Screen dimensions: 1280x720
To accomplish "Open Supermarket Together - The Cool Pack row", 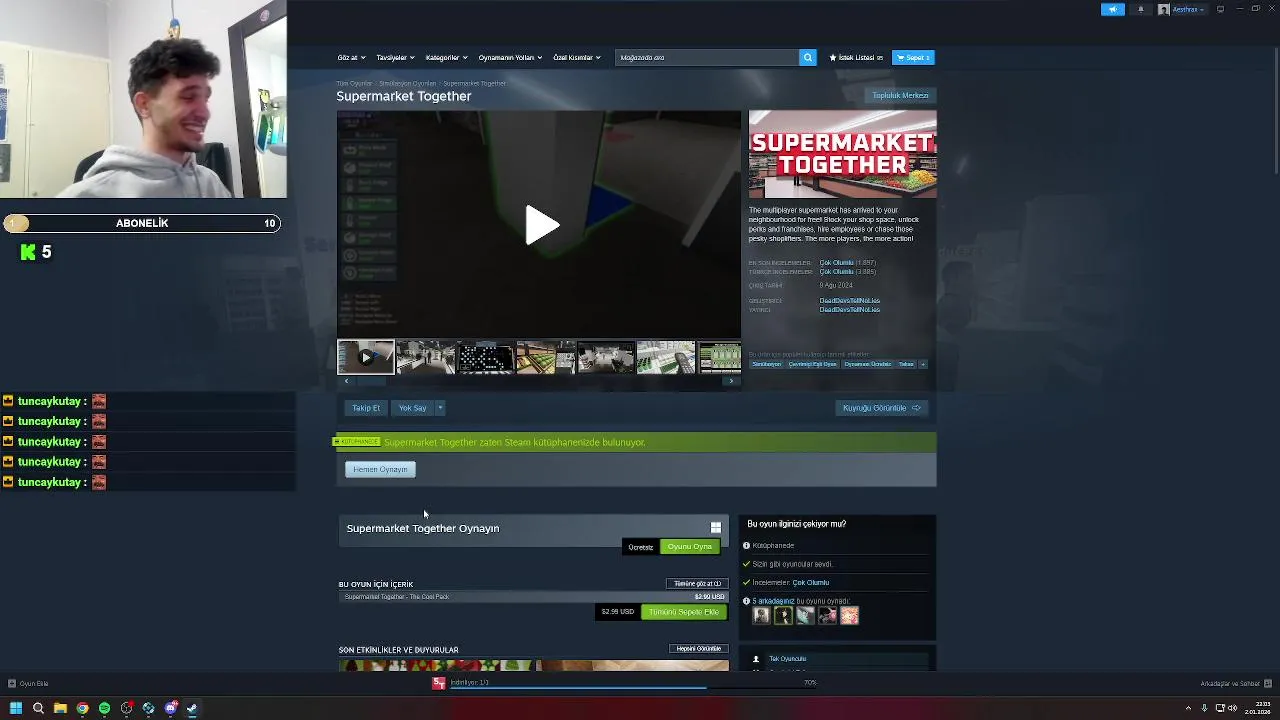I will point(533,597).
